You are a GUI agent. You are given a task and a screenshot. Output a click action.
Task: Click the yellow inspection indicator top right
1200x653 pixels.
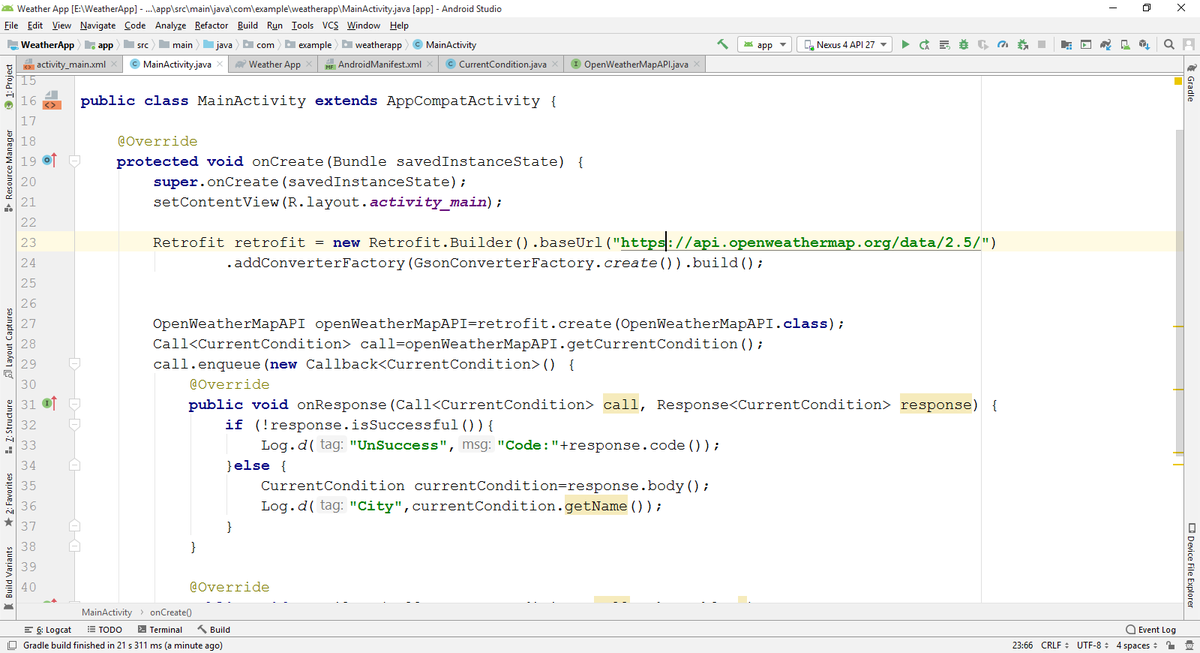pyautogui.click(x=1179, y=80)
